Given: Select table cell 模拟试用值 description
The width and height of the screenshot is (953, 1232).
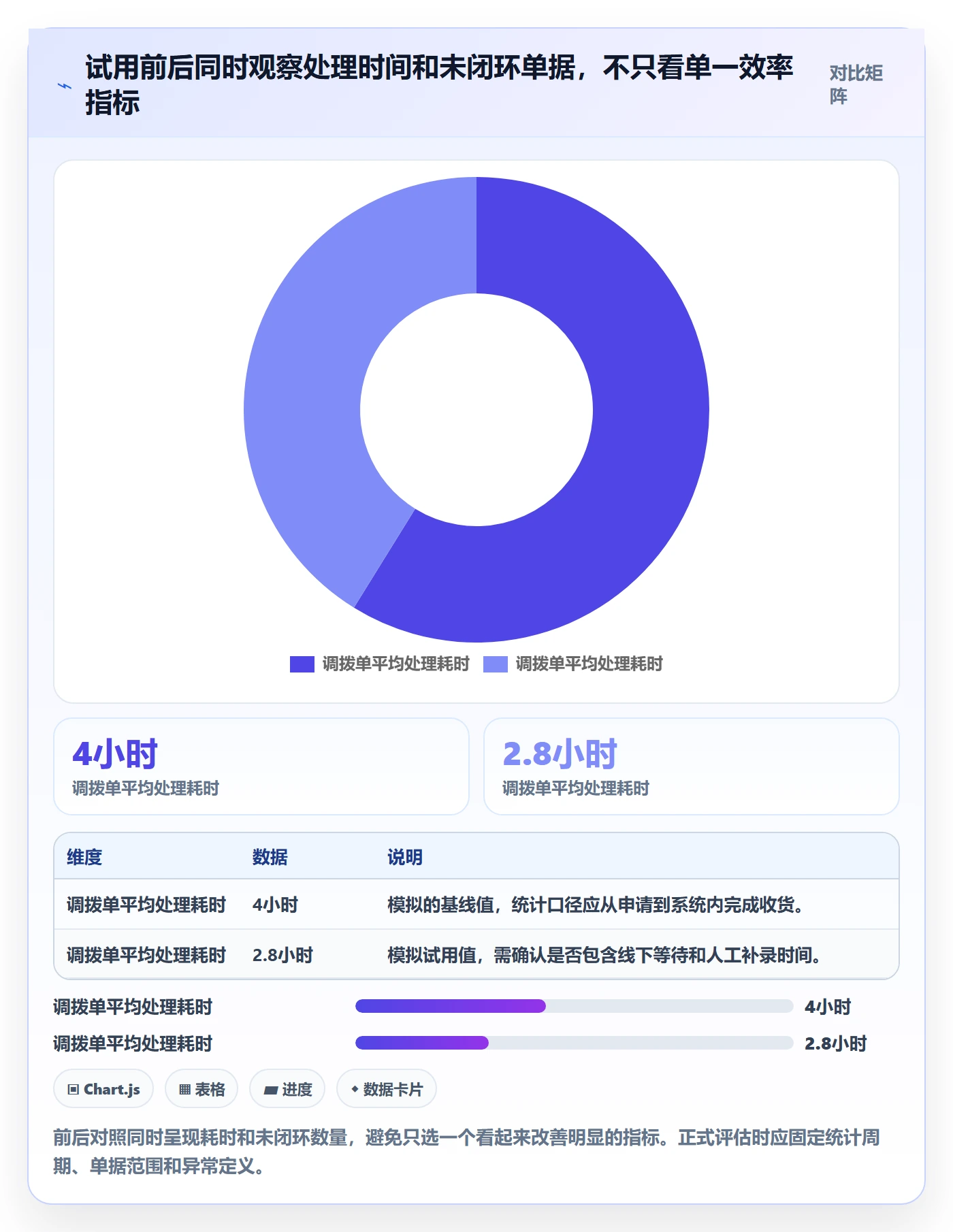Looking at the screenshot, I should [x=604, y=955].
